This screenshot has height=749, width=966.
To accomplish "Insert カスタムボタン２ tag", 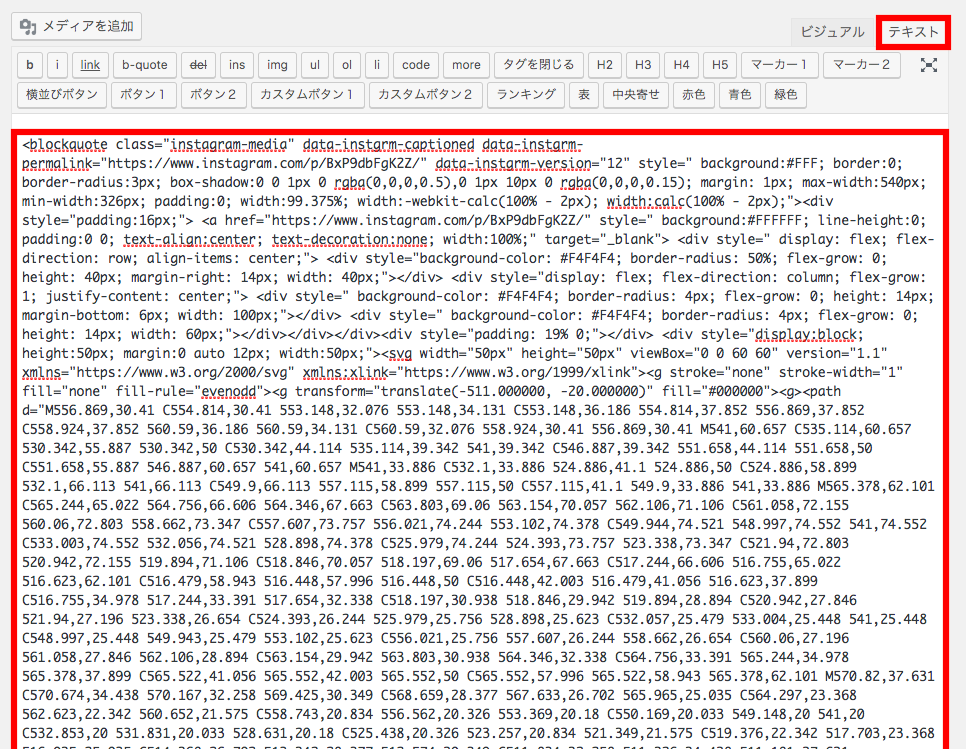I will [x=424, y=95].
